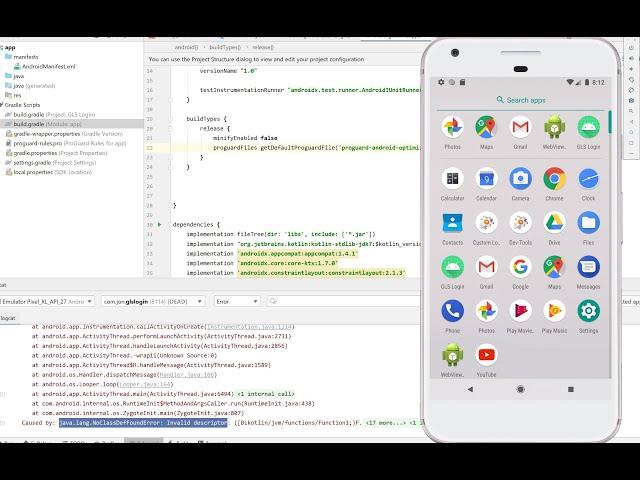Image resolution: width=640 pixels, height=480 pixels.
Task: Open the Error log level dropdown
Action: tap(237, 302)
